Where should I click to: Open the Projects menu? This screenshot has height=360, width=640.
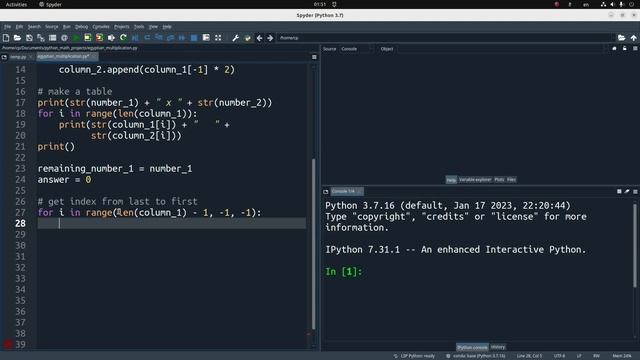coord(122,27)
